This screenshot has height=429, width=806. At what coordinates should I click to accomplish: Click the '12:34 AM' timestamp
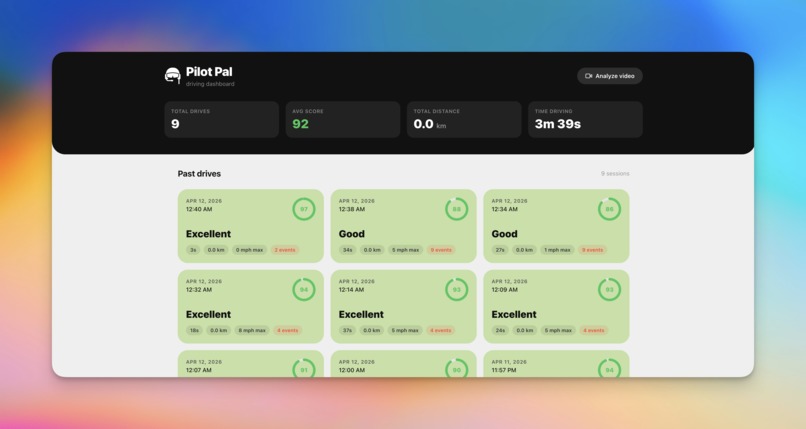click(504, 209)
